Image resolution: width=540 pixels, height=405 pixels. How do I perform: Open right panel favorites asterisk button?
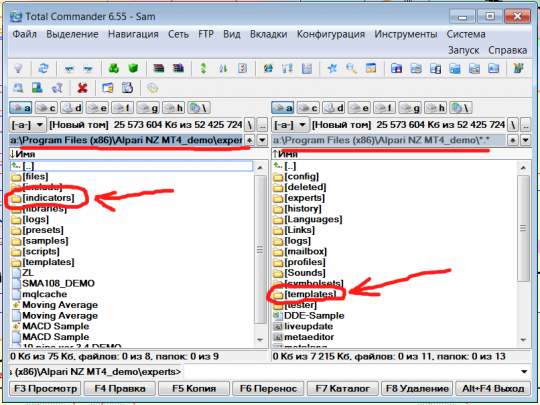pos(513,140)
